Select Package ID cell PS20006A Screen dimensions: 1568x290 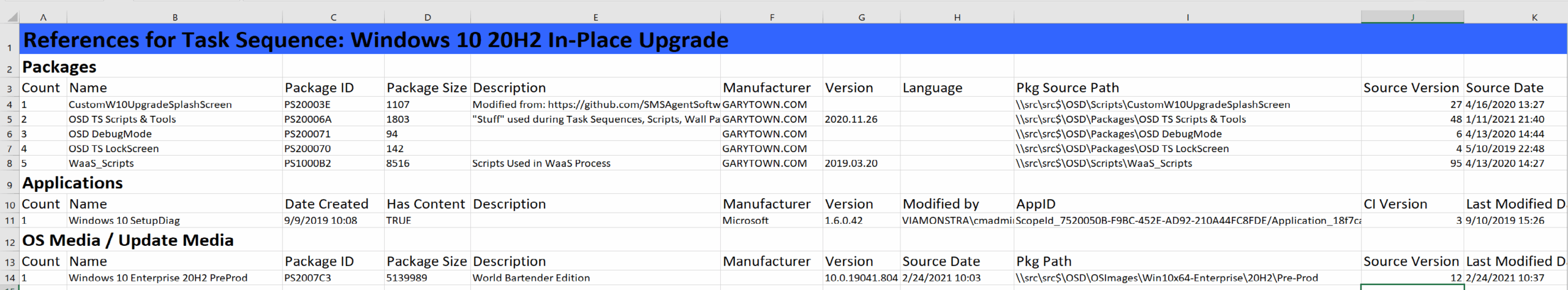[x=307, y=120]
